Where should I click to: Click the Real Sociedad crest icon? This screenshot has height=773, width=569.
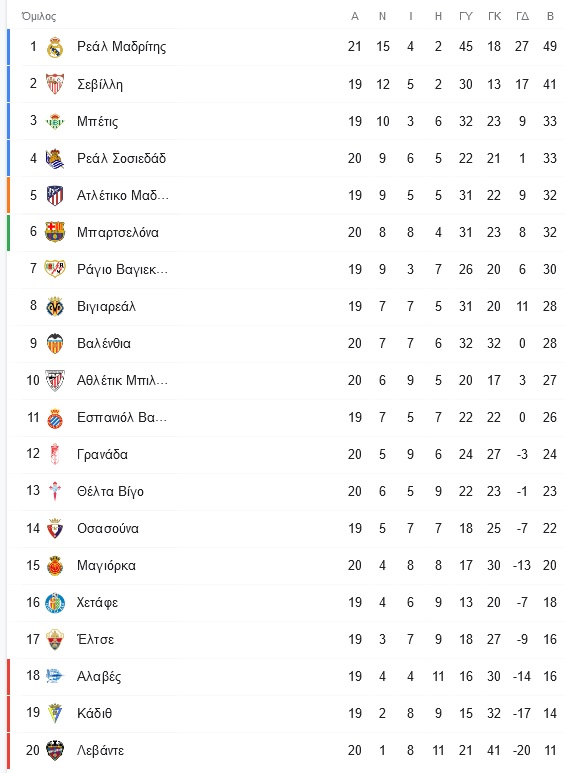[x=55, y=158]
